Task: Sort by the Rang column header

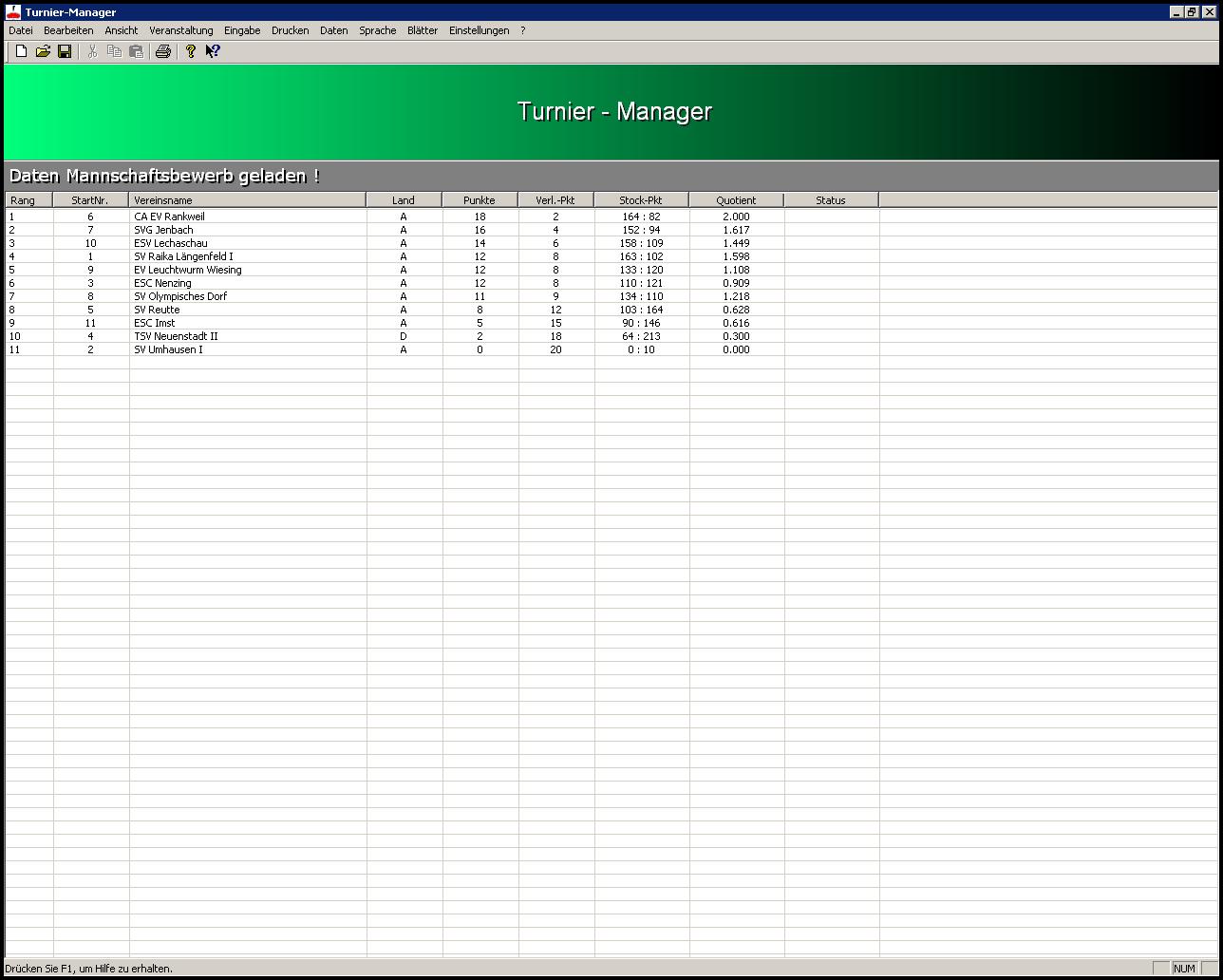Action: click(x=28, y=200)
